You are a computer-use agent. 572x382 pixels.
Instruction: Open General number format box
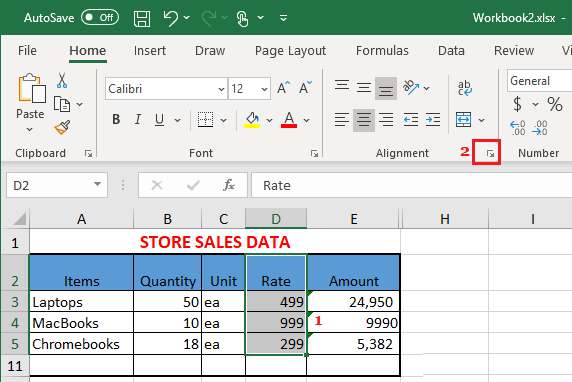click(x=539, y=81)
